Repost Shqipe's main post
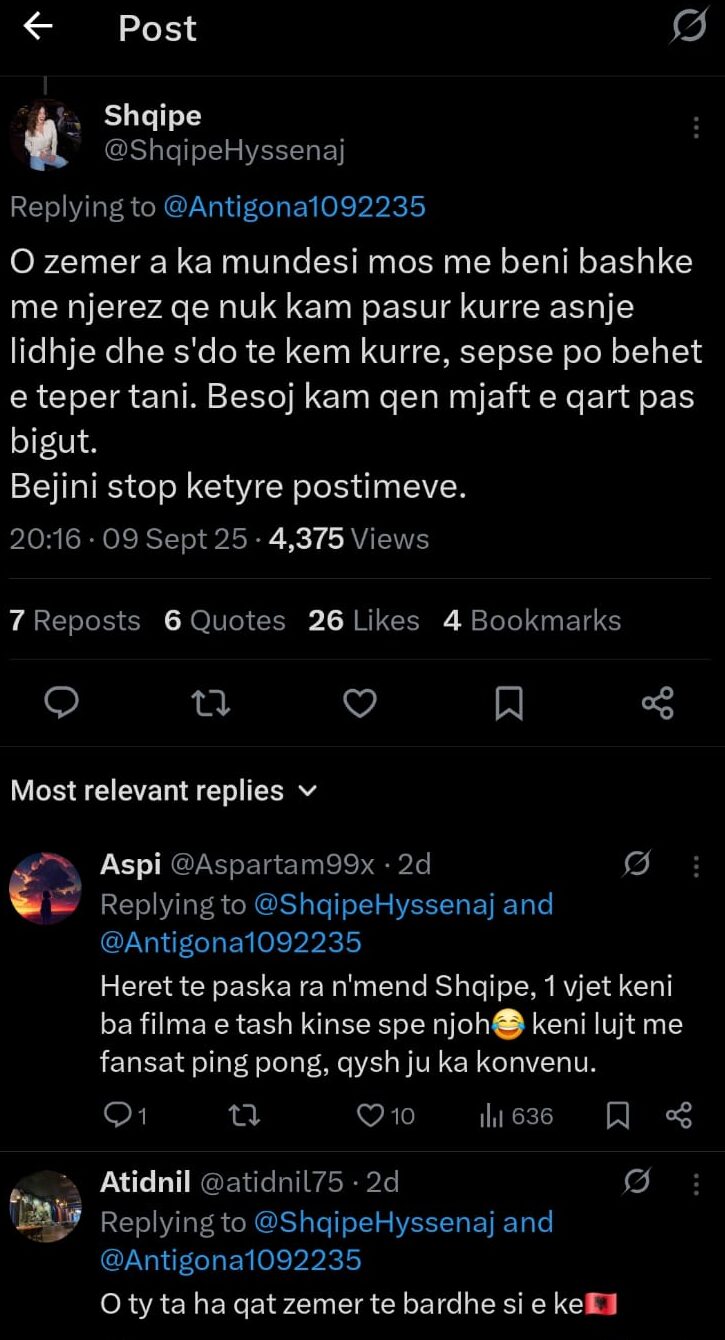This screenshot has height=1340, width=725. tap(210, 704)
